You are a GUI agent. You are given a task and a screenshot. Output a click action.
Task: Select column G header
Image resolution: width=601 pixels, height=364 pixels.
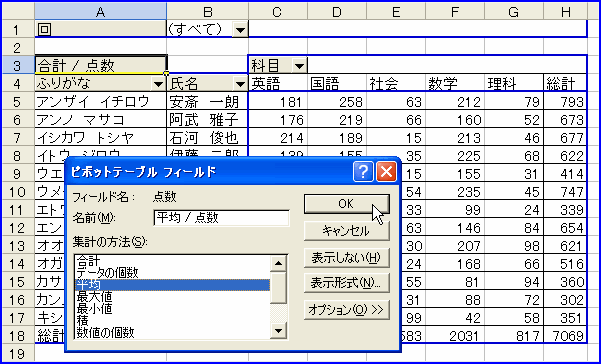(514, 11)
